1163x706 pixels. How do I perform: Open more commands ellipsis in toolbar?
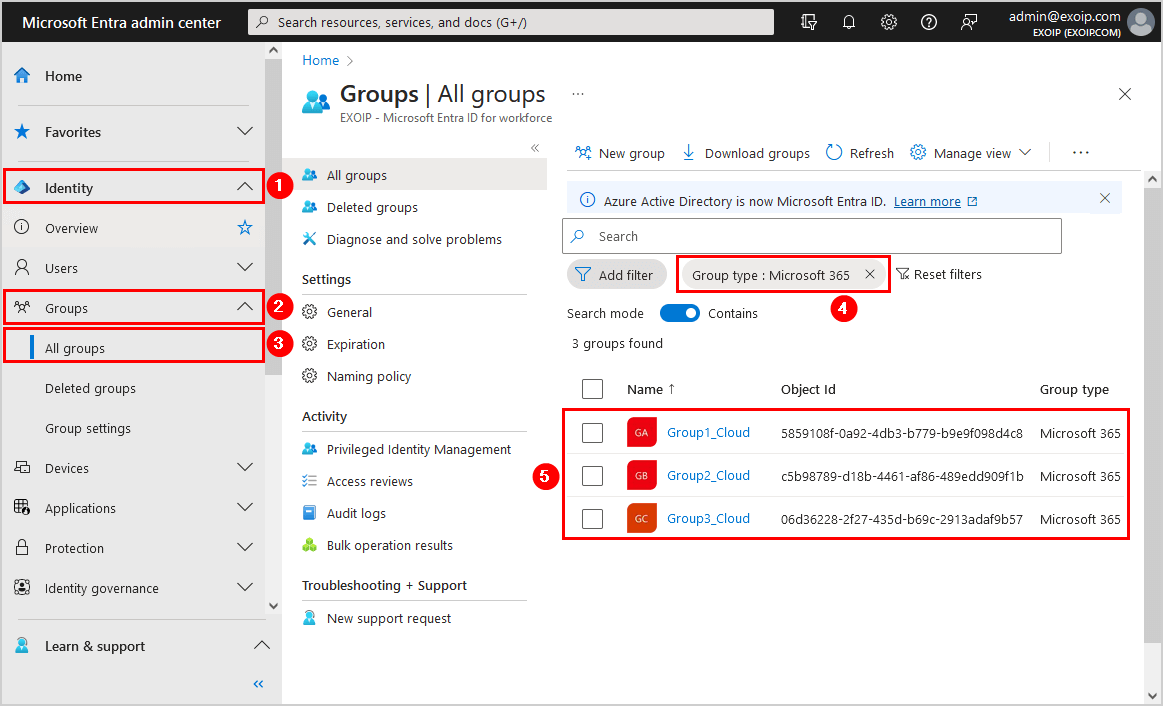tap(1081, 153)
